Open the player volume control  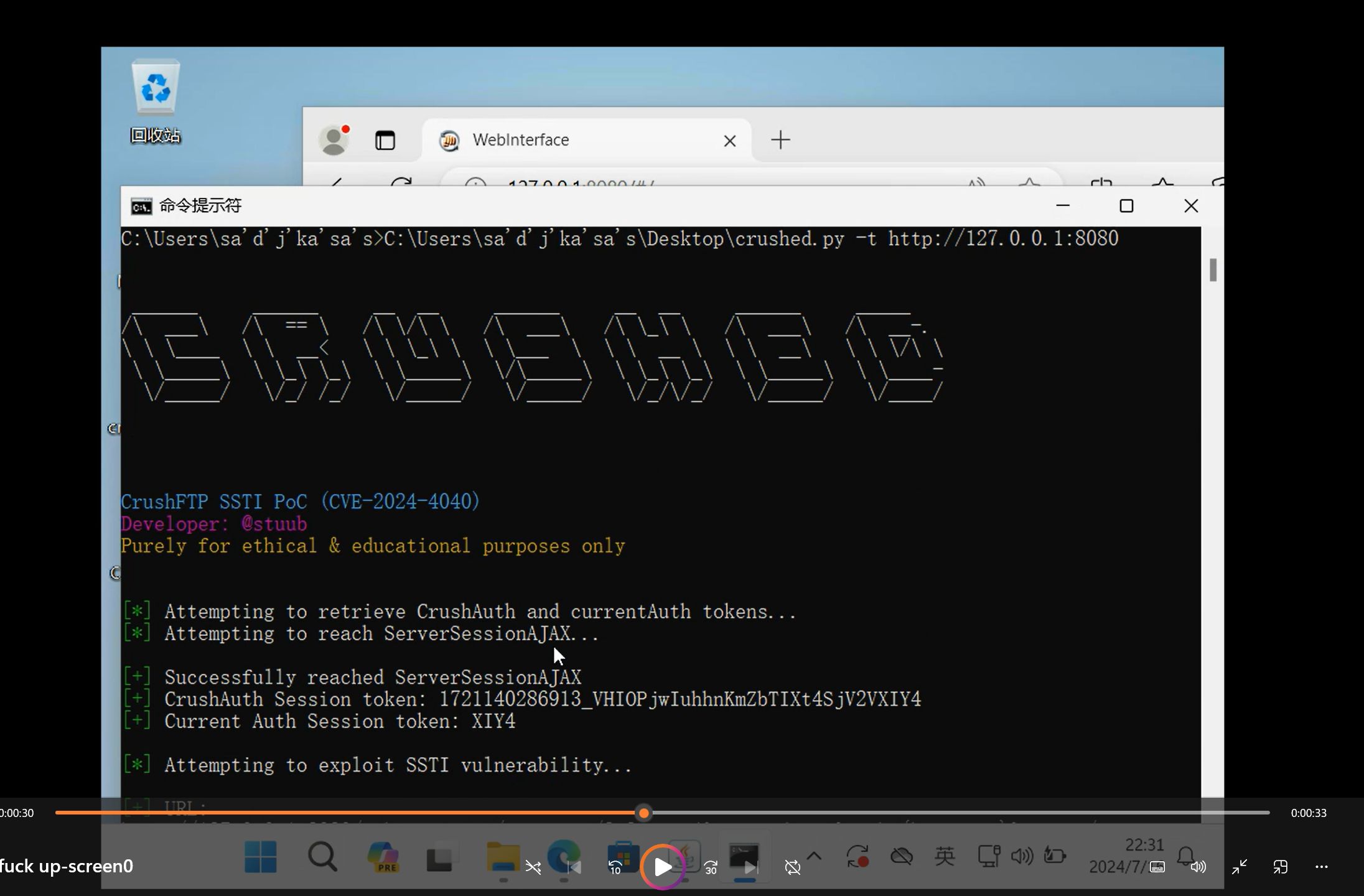click(1198, 867)
